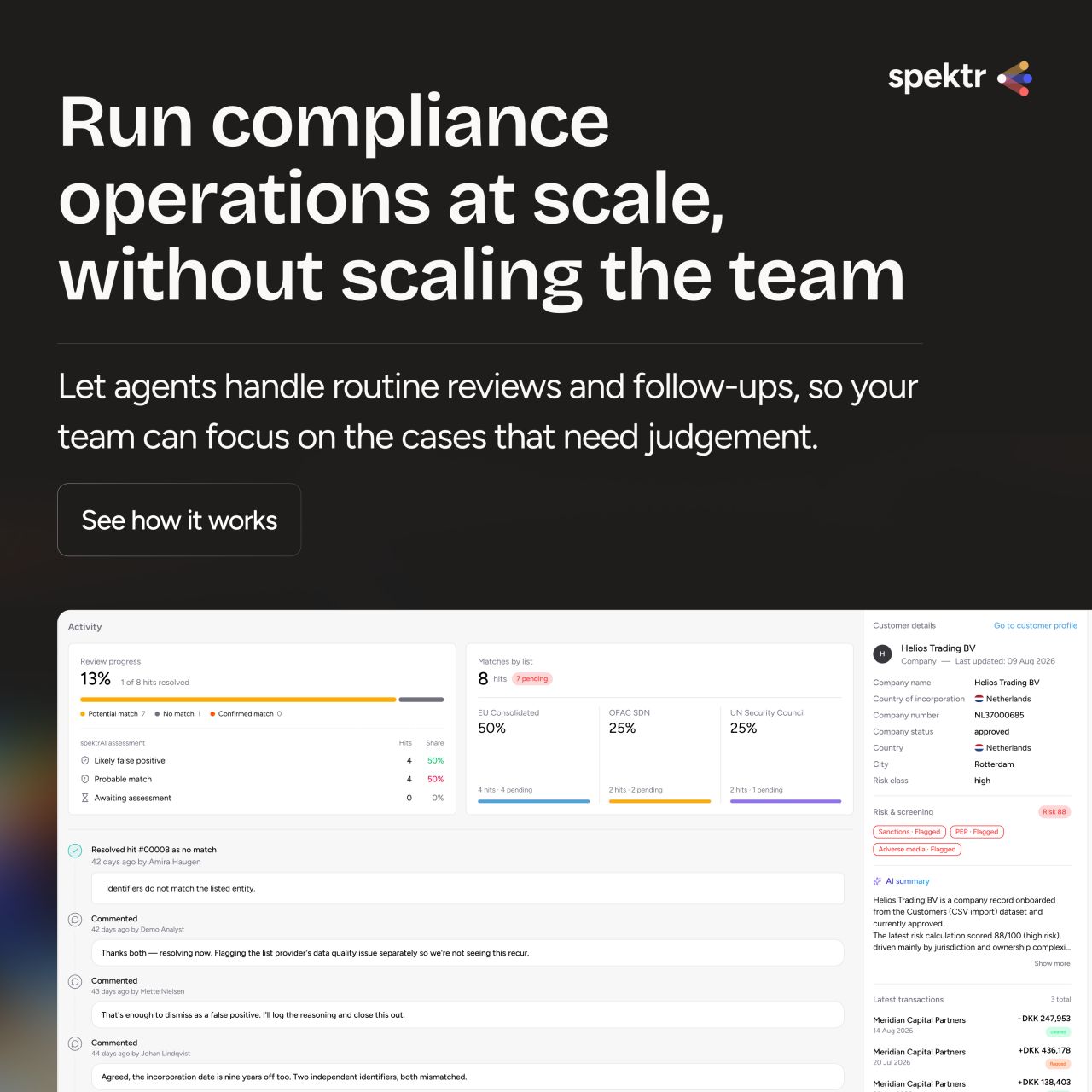Click the Probable match row
This screenshot has width=1092, height=1092.
[x=262, y=779]
